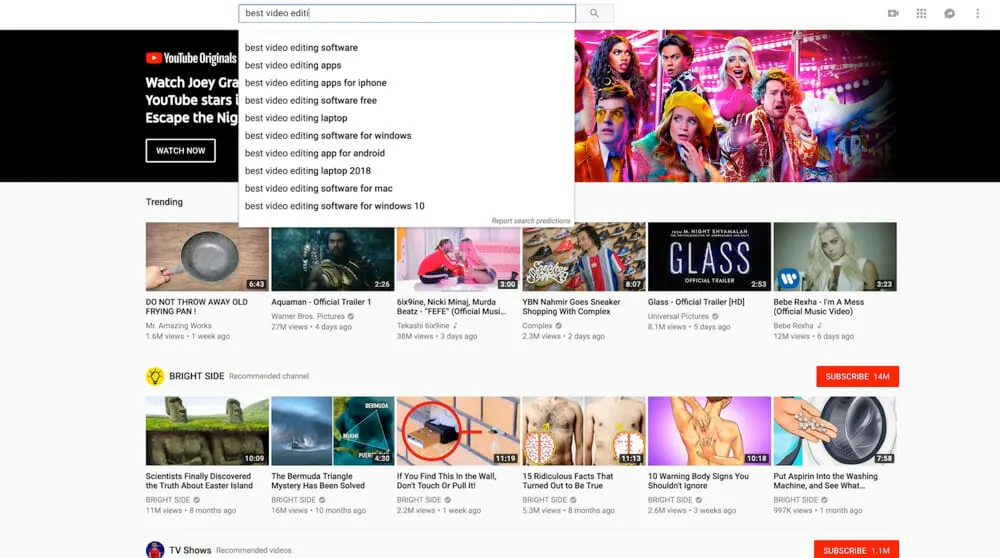Choose "best video editing apps for iphone"
This screenshot has height=558, width=1000.
click(315, 83)
